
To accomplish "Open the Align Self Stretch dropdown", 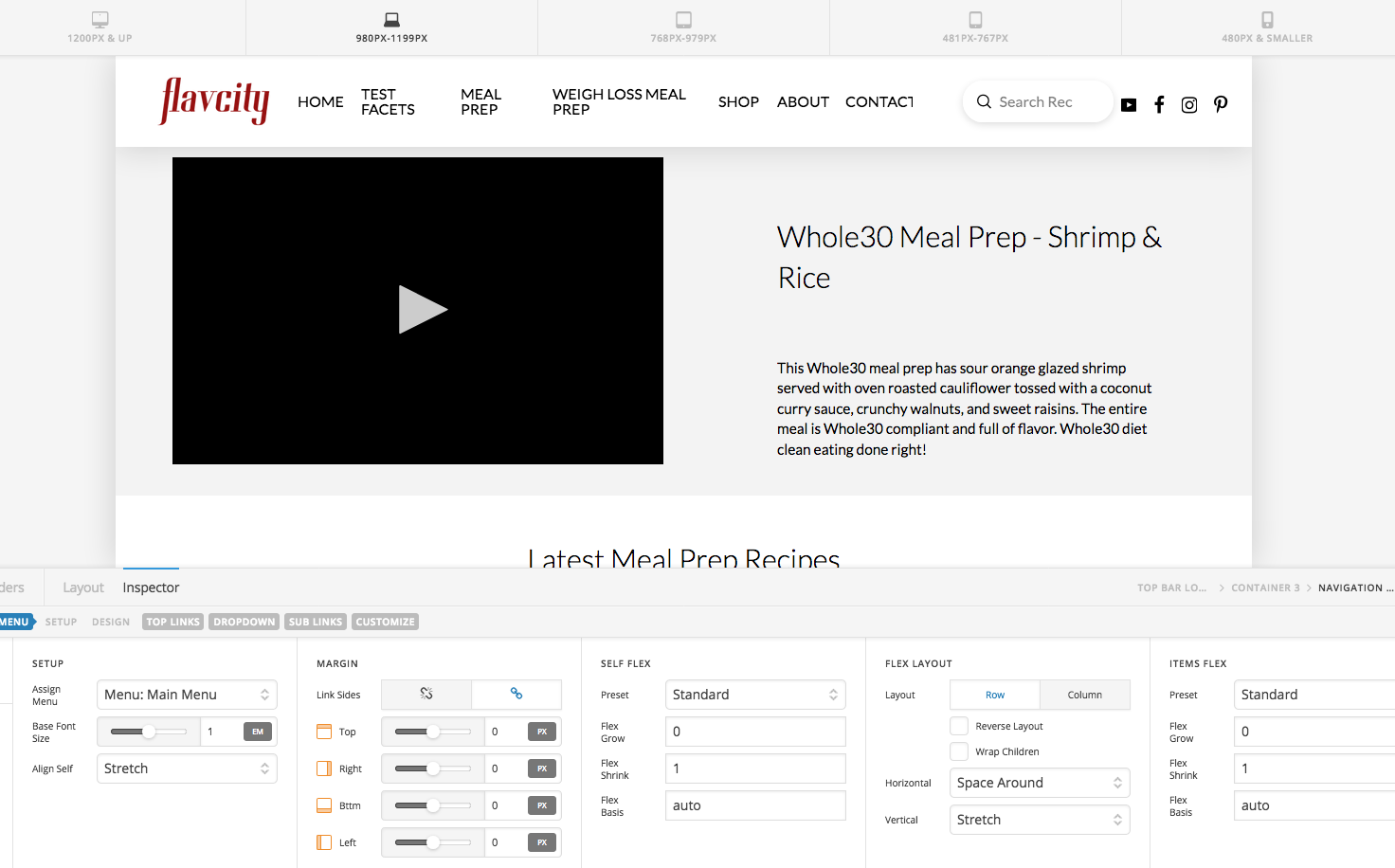I will click(x=187, y=769).
